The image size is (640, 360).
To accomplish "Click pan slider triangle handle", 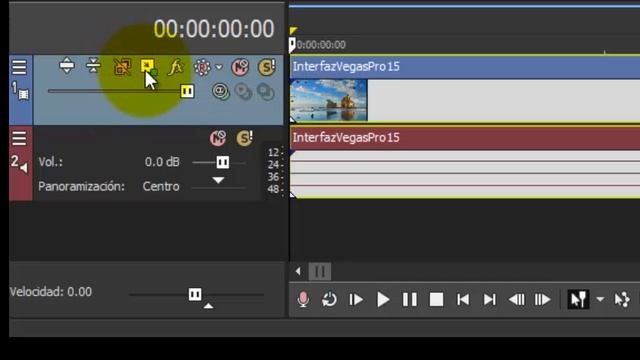I will point(218,180).
